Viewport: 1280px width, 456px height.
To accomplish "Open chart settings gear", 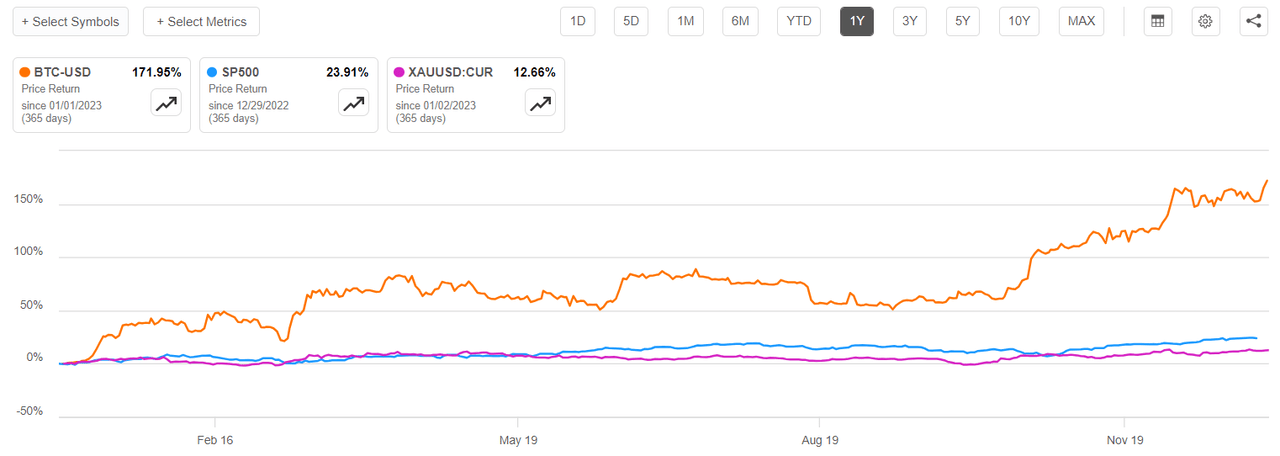I will click(1206, 21).
